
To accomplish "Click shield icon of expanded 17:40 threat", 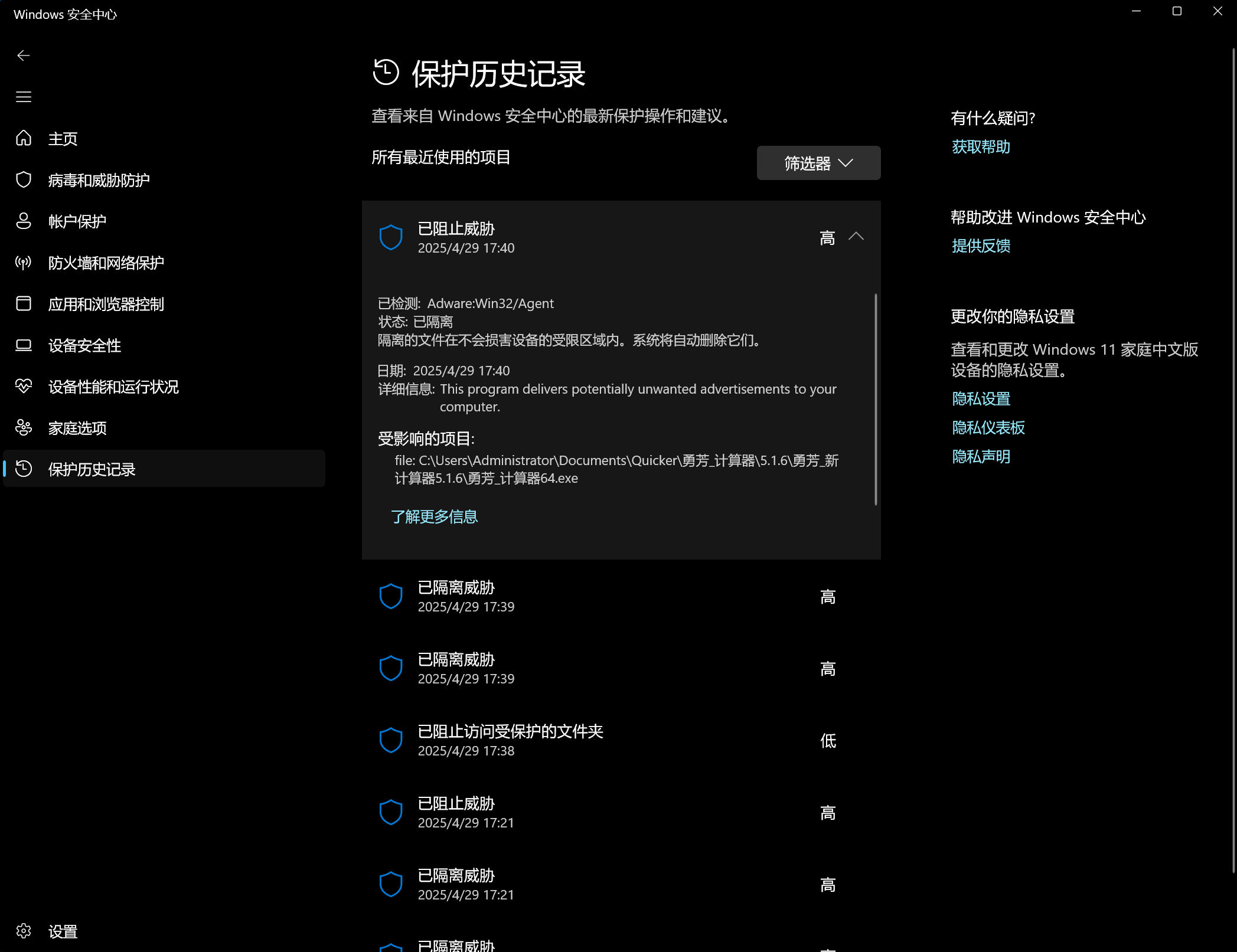I will pos(391,237).
